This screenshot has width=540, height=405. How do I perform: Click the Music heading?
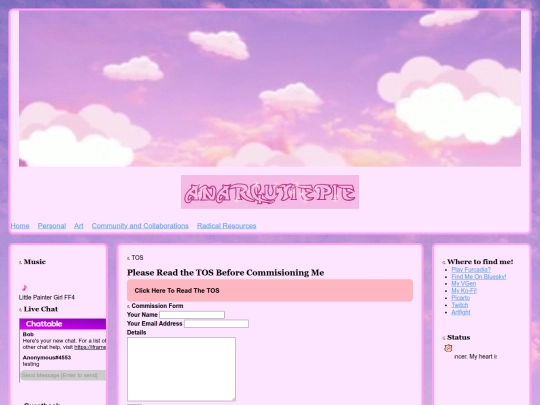(35, 262)
